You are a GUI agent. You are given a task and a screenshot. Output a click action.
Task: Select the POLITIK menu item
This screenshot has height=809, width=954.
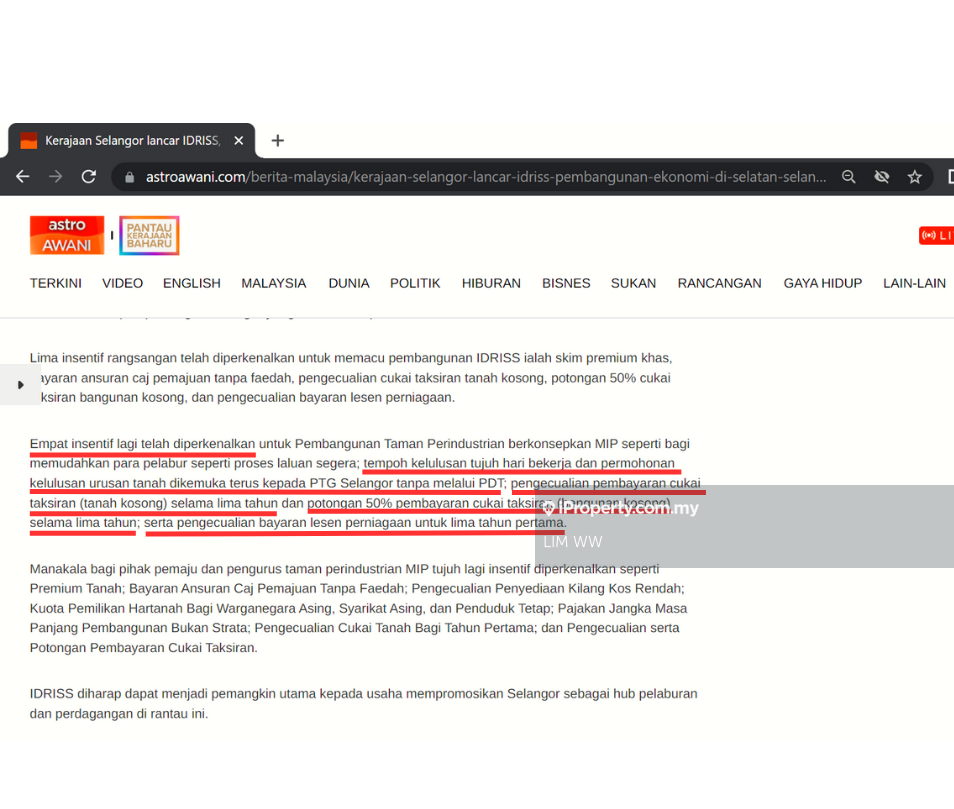point(415,283)
